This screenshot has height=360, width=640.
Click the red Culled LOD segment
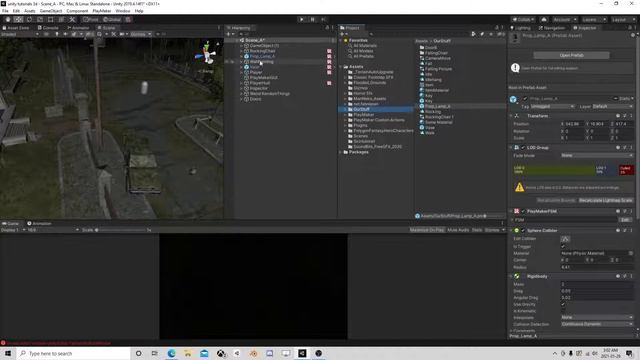pyautogui.click(x=626, y=170)
